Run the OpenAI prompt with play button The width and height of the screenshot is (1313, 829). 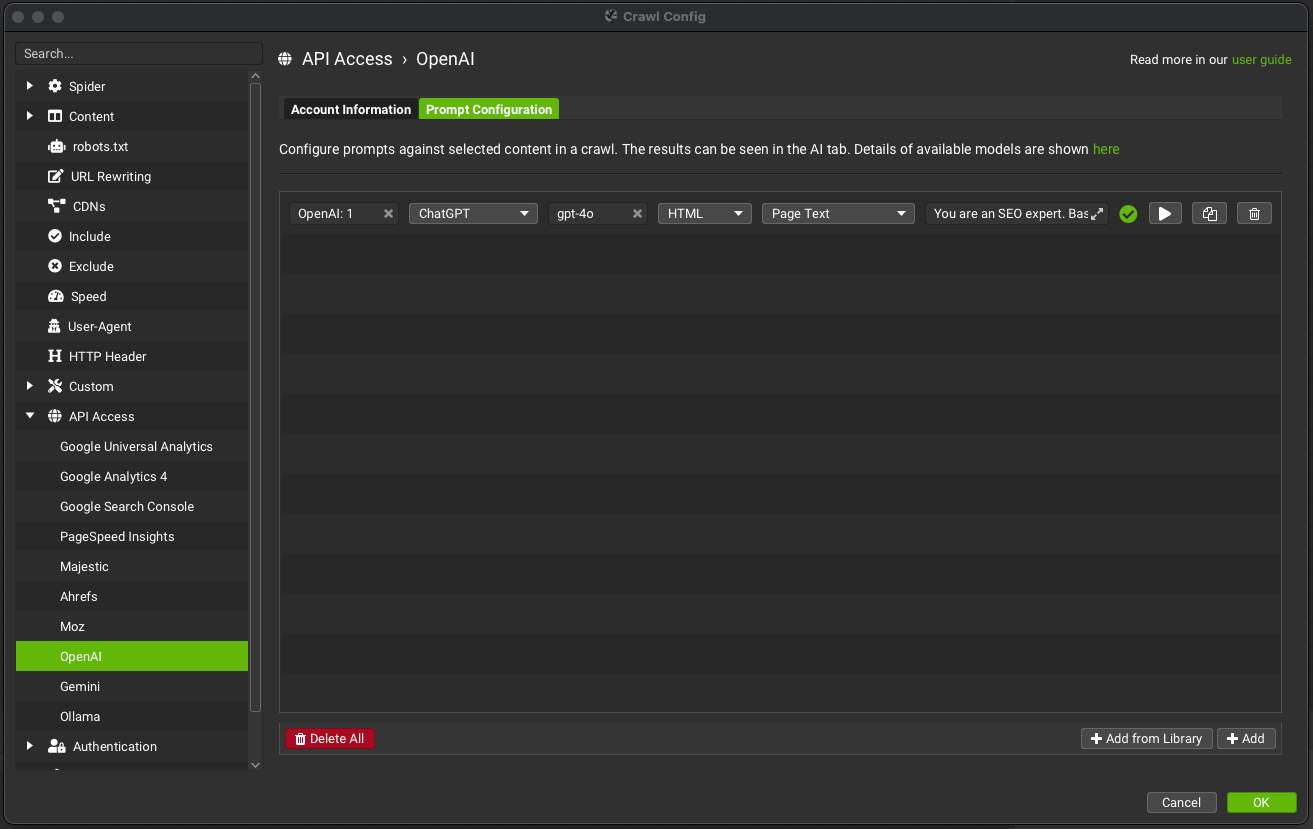click(1165, 213)
